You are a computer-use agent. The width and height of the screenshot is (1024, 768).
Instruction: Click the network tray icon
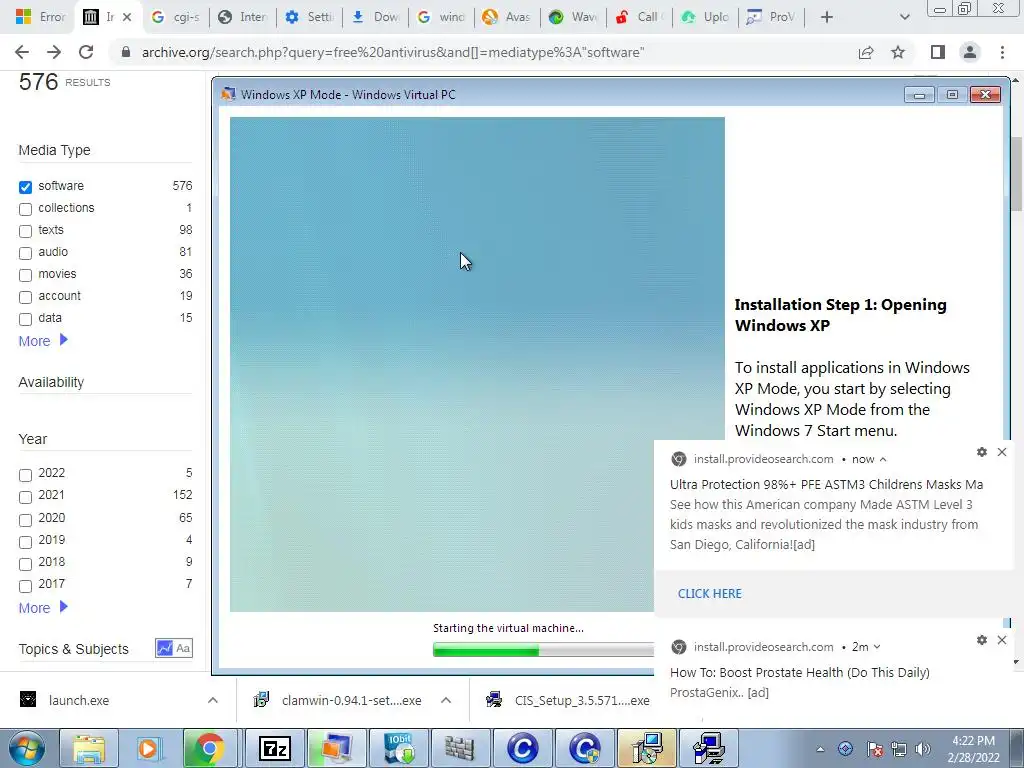[899, 749]
